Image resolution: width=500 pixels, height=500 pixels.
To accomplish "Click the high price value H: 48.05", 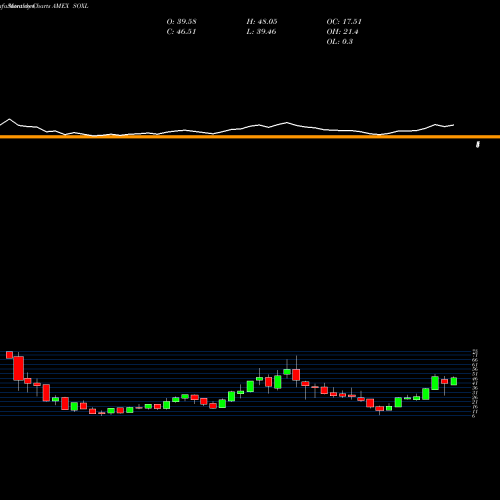I will [x=262, y=22].
